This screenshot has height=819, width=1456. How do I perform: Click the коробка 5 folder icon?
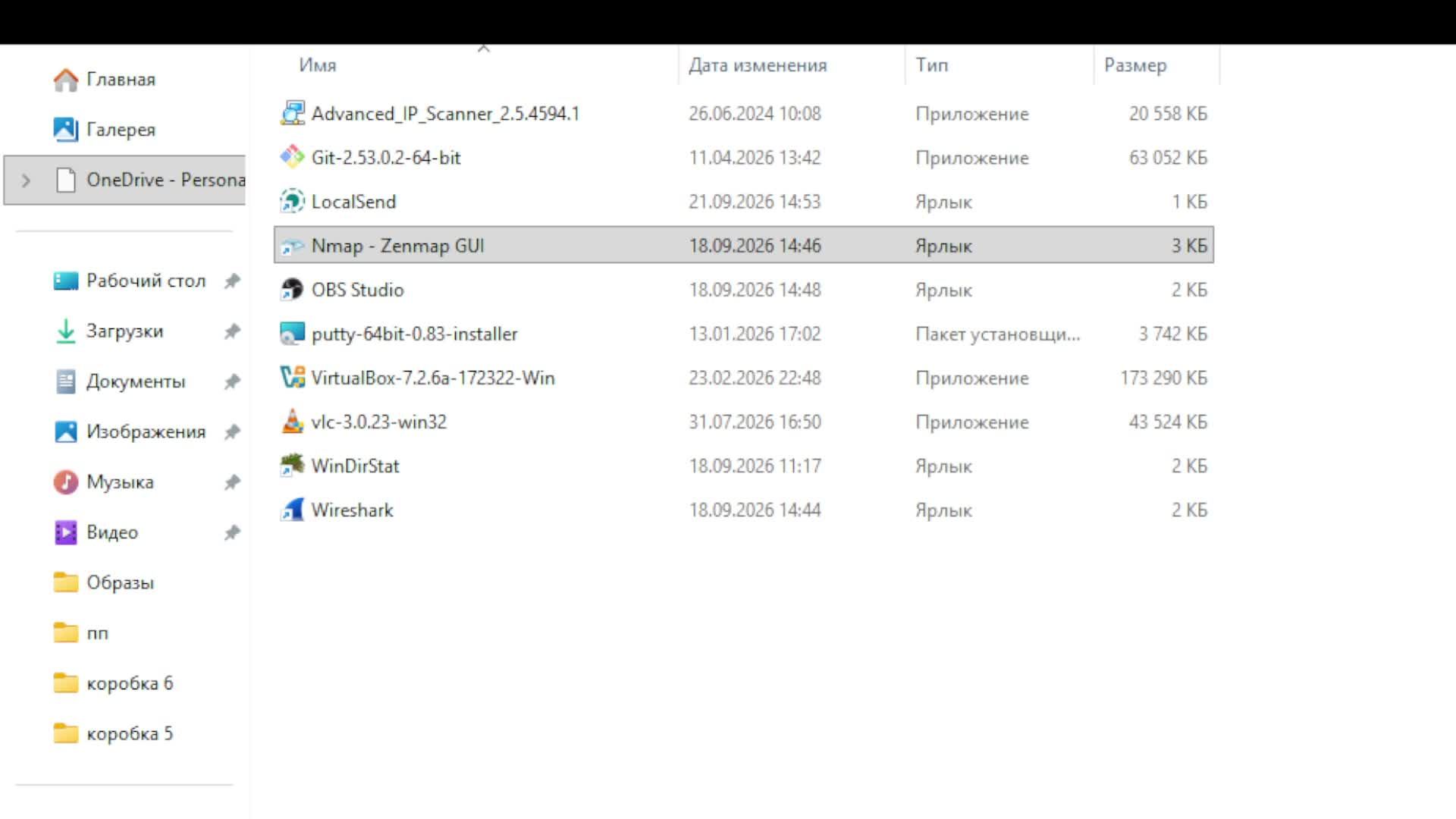point(66,733)
